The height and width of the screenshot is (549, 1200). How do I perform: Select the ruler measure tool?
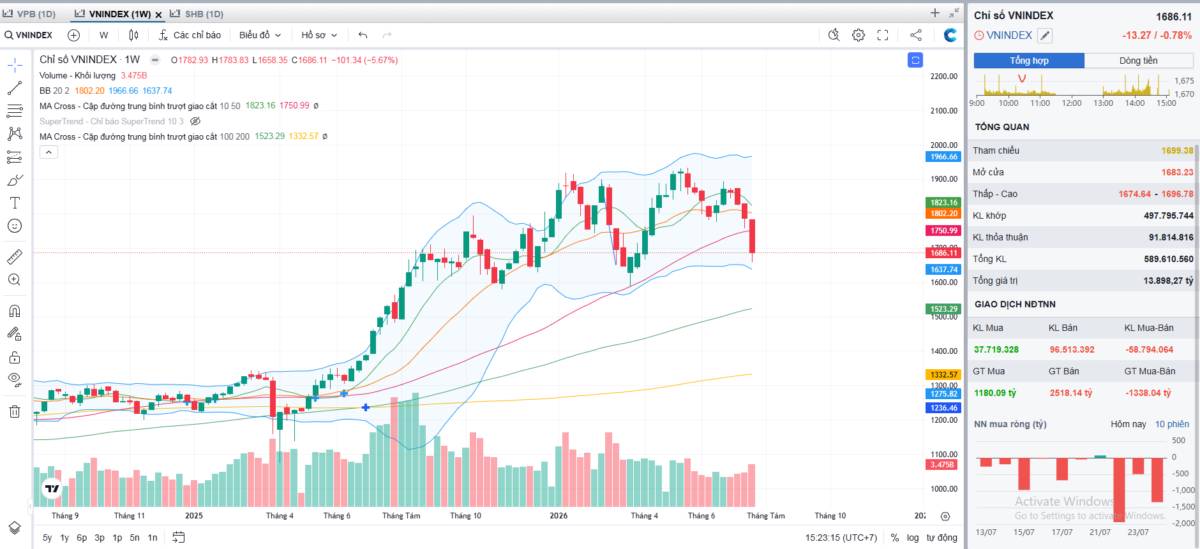[x=14, y=257]
